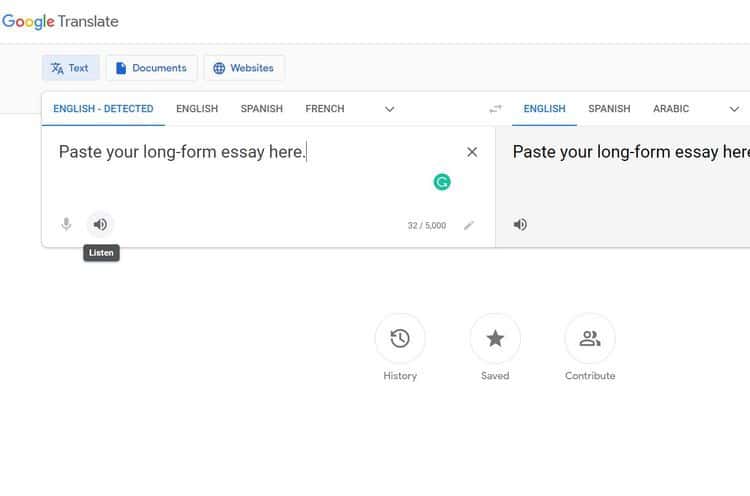750x496 pixels.
Task: Click the 32 / 5,000 character counter
Action: (x=427, y=225)
